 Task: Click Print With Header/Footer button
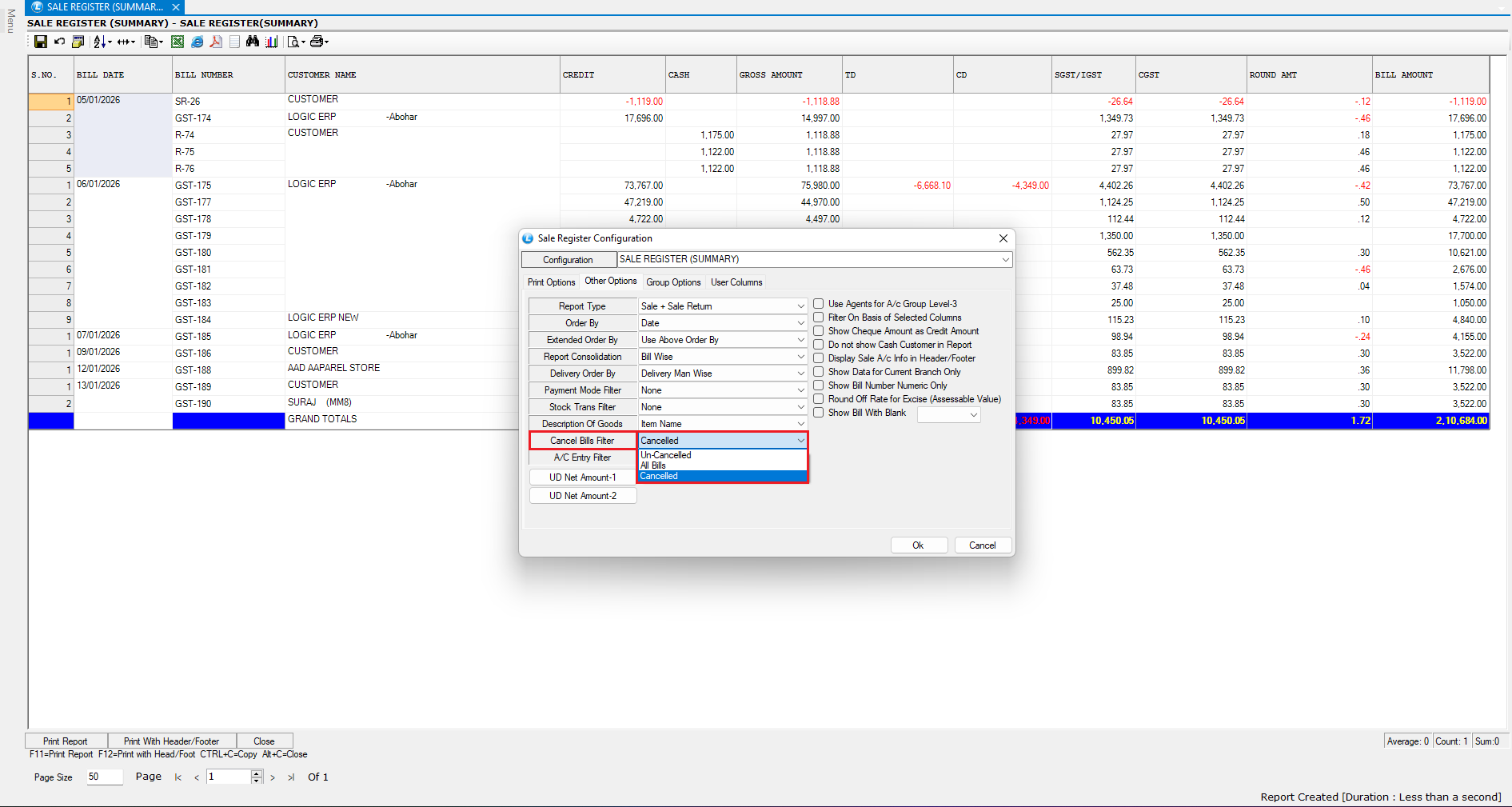pyautogui.click(x=171, y=741)
